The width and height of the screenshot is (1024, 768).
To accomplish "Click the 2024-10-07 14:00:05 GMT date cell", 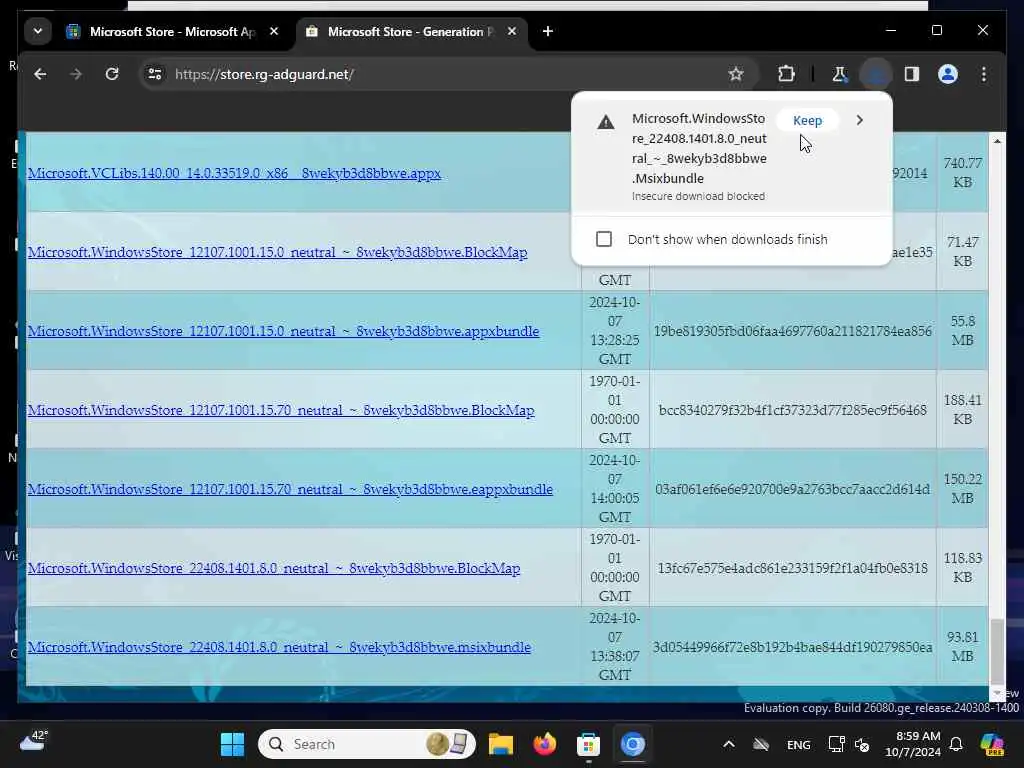I will 615,488.
